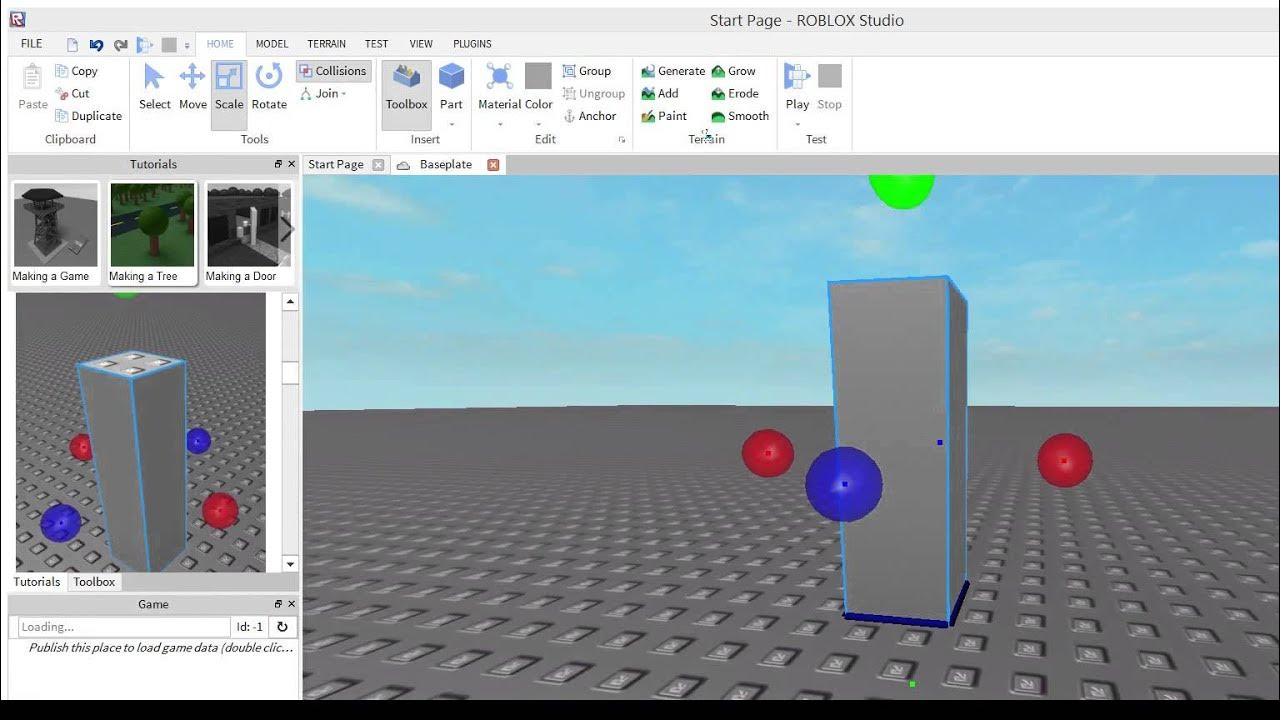The image size is (1280, 720).
Task: Choose the Add terrain tool
Action: pyautogui.click(x=660, y=93)
